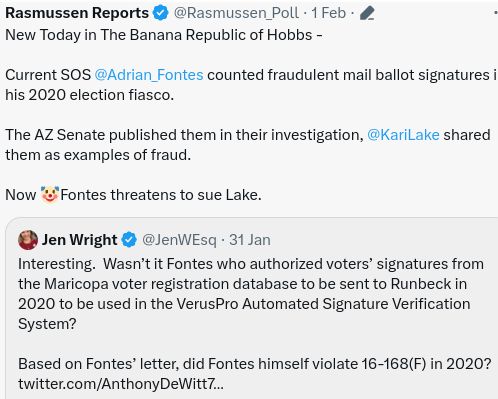Click the @Rasmussen_Poll handle
The width and height of the screenshot is (498, 399).
[x=236, y=13]
